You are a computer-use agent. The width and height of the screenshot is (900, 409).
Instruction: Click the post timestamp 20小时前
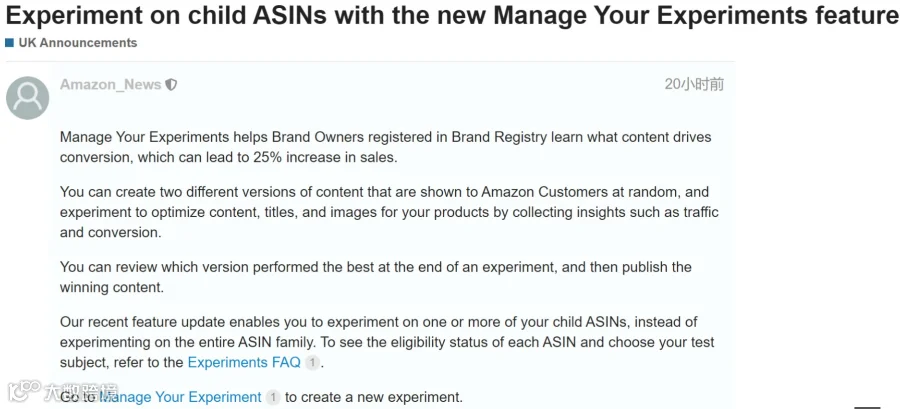695,84
